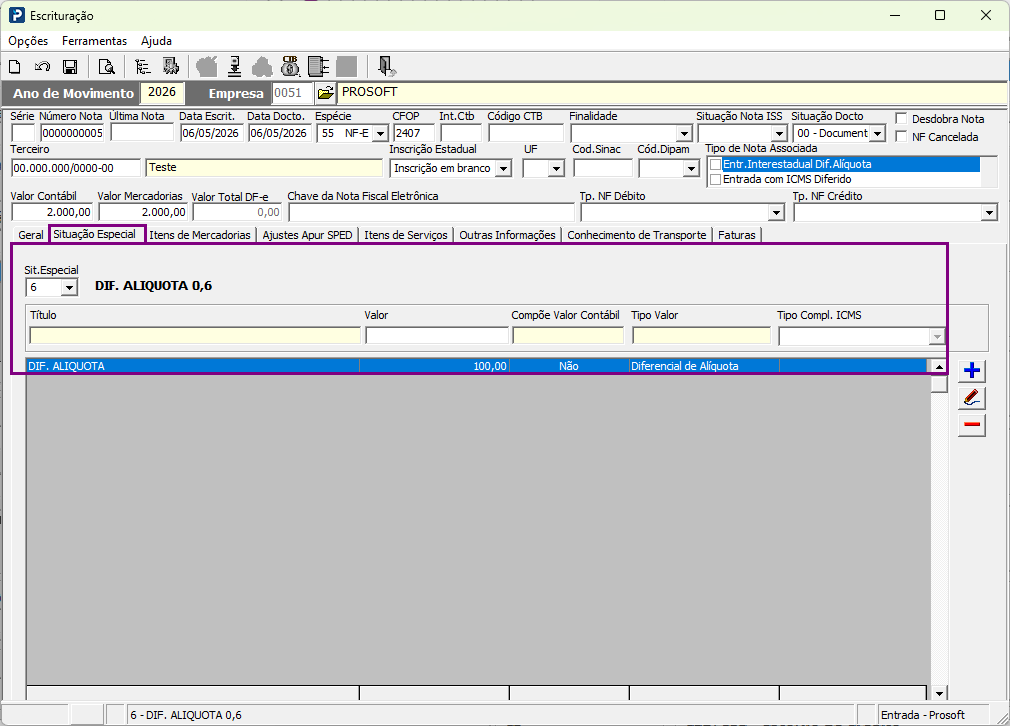Click the Série input field

tap(23, 133)
